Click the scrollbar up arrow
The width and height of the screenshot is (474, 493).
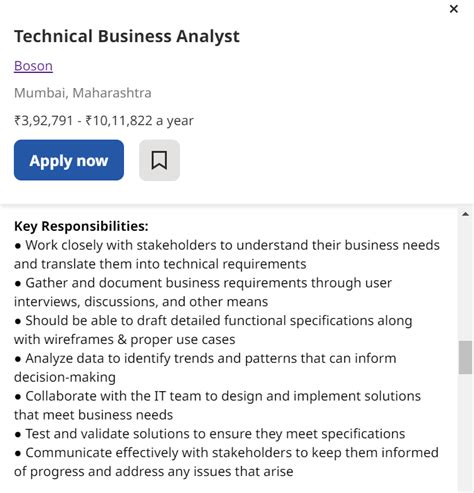[465, 214]
